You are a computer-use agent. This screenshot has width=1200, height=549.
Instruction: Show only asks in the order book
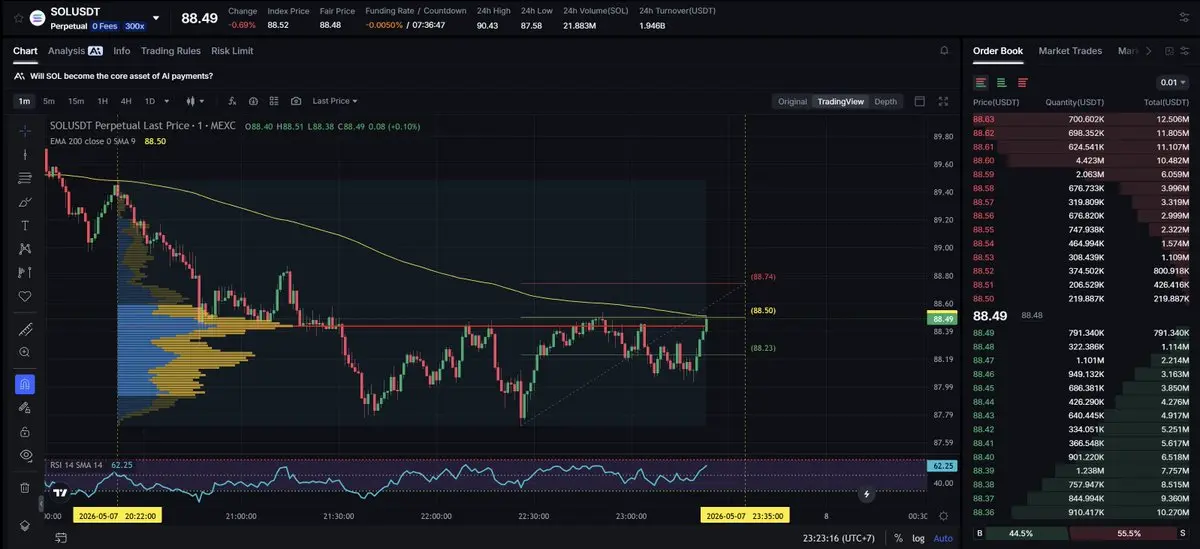pos(1021,82)
